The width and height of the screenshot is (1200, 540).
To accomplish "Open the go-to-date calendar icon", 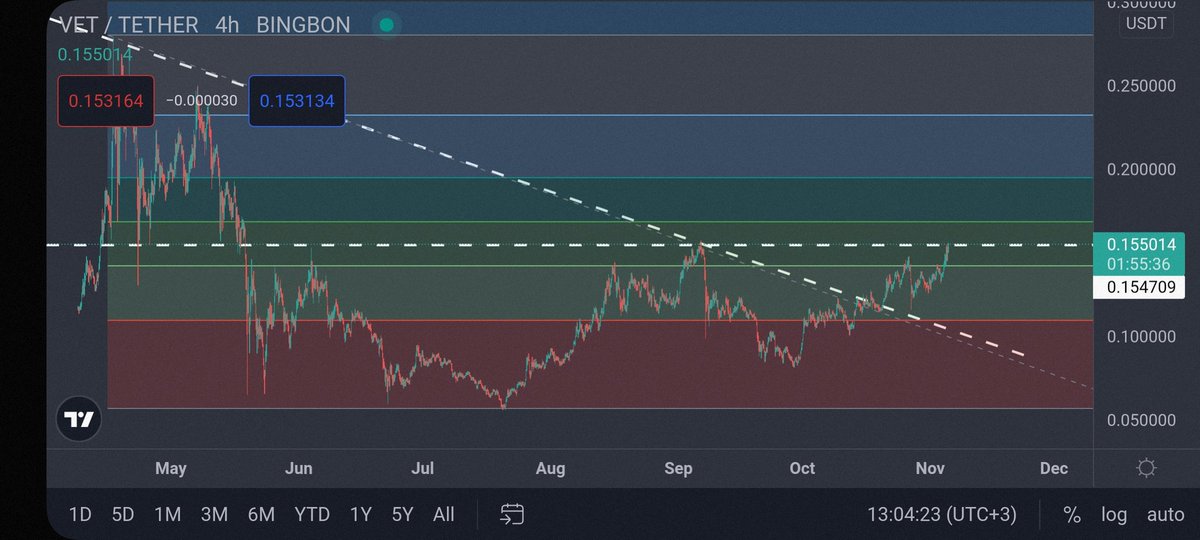I will coord(512,515).
